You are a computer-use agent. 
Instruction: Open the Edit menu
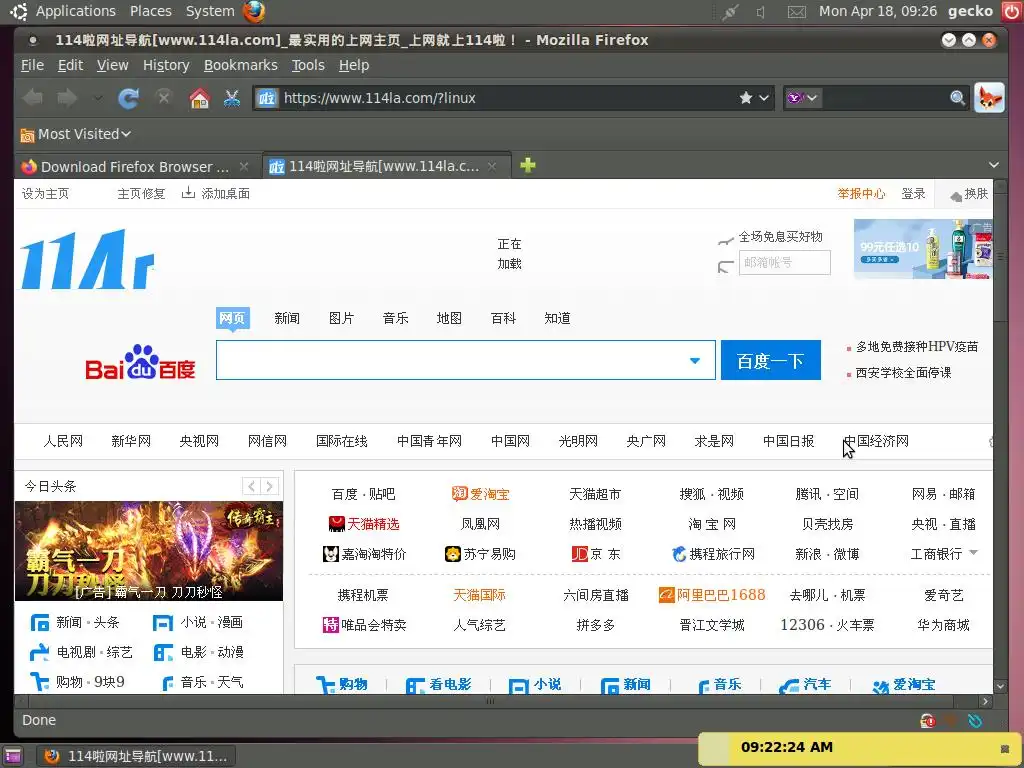pyautogui.click(x=70, y=65)
